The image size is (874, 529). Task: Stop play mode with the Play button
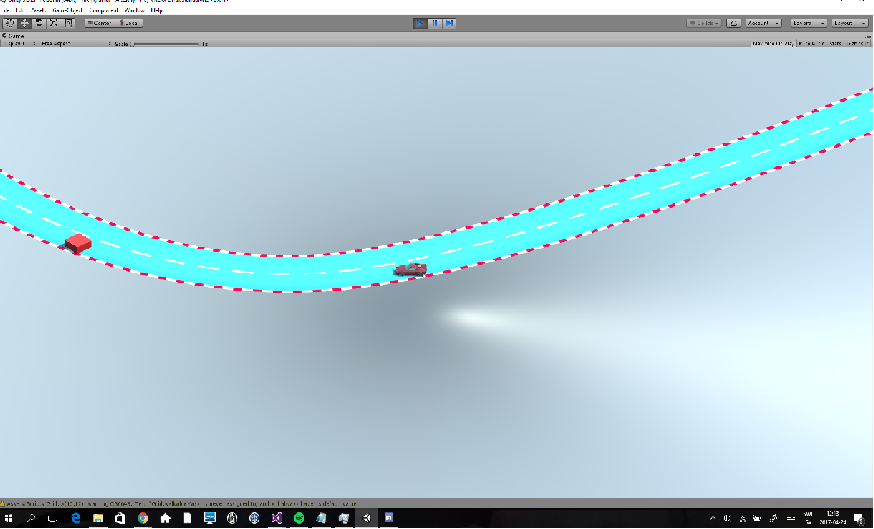pyautogui.click(x=420, y=22)
